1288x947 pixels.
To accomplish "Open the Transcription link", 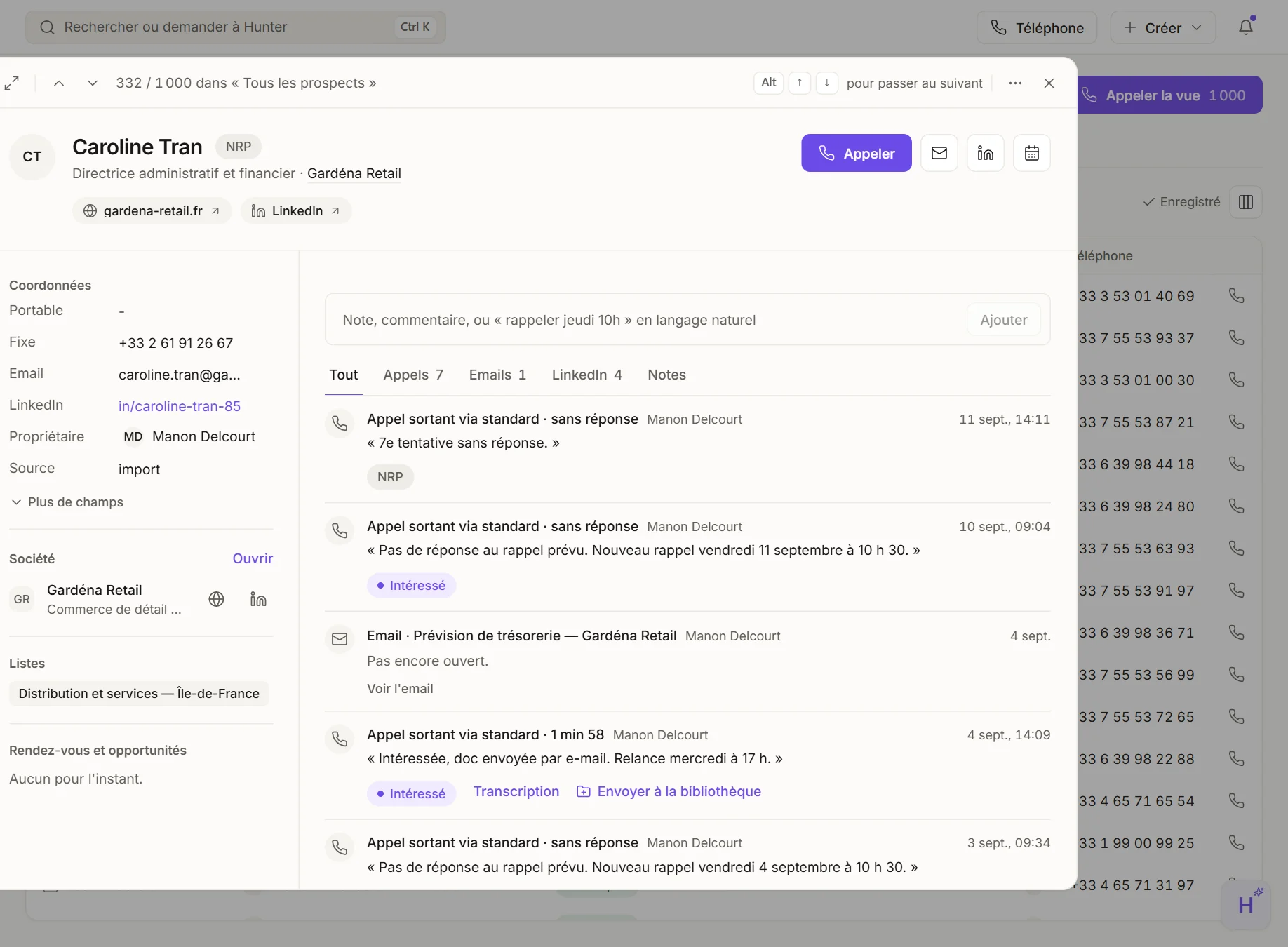I will point(516,792).
